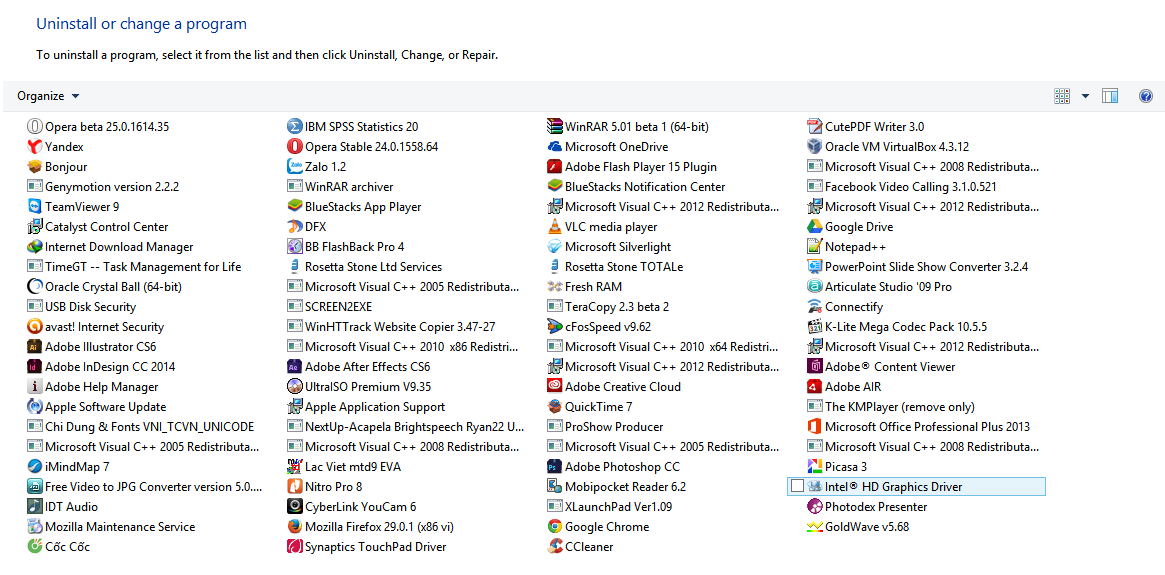Select the Apple Software Update entry
Image resolution: width=1165 pixels, height=575 pixels.
tap(97, 407)
